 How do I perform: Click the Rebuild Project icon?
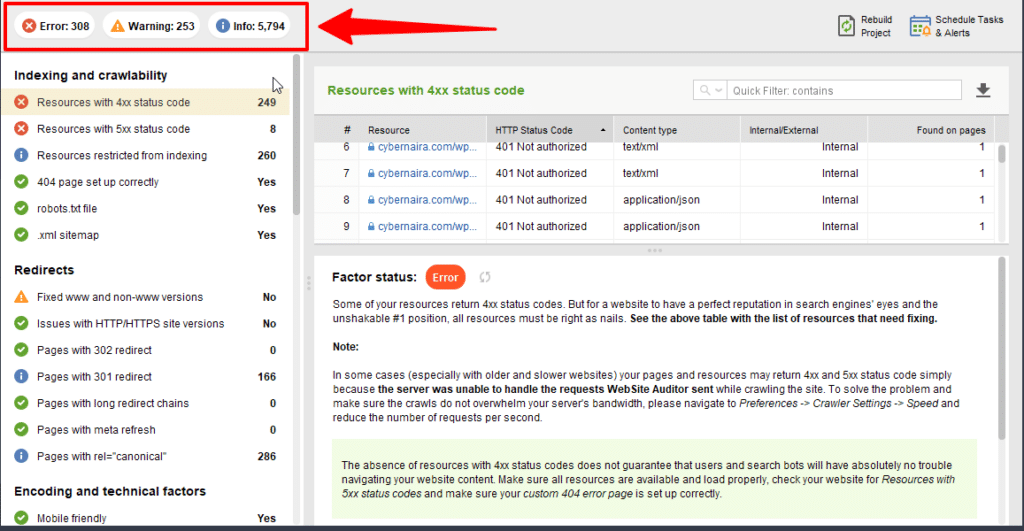point(846,25)
